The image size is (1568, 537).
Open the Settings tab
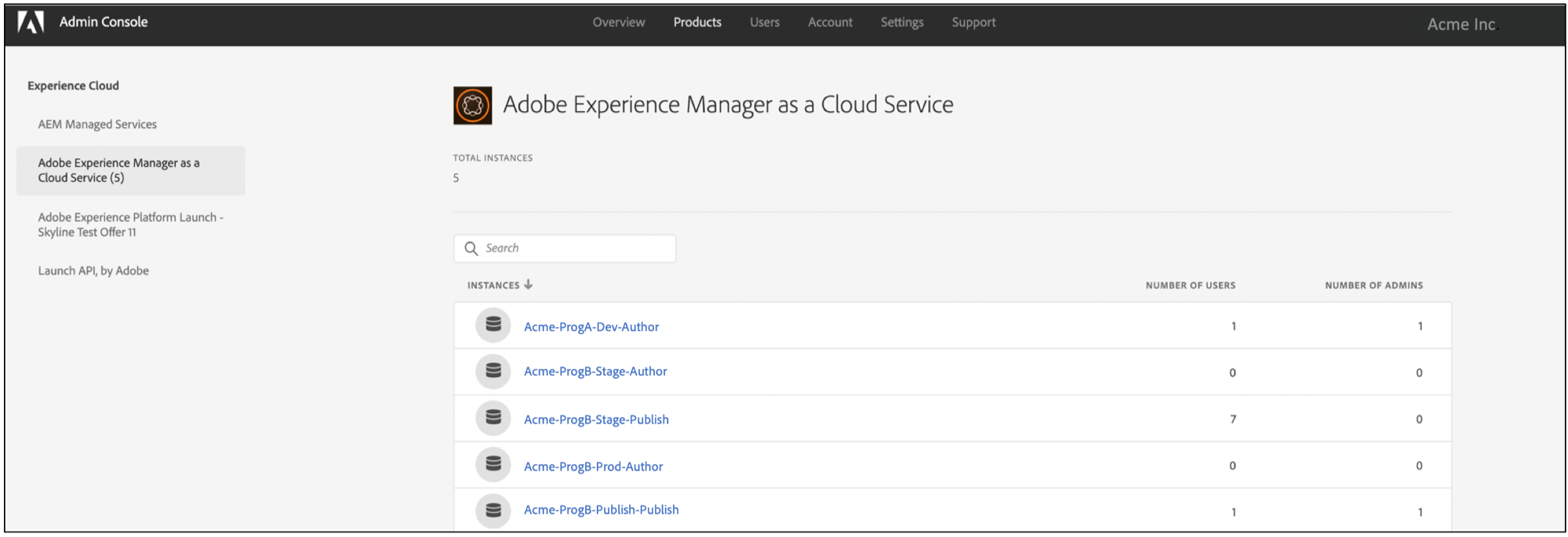(902, 23)
